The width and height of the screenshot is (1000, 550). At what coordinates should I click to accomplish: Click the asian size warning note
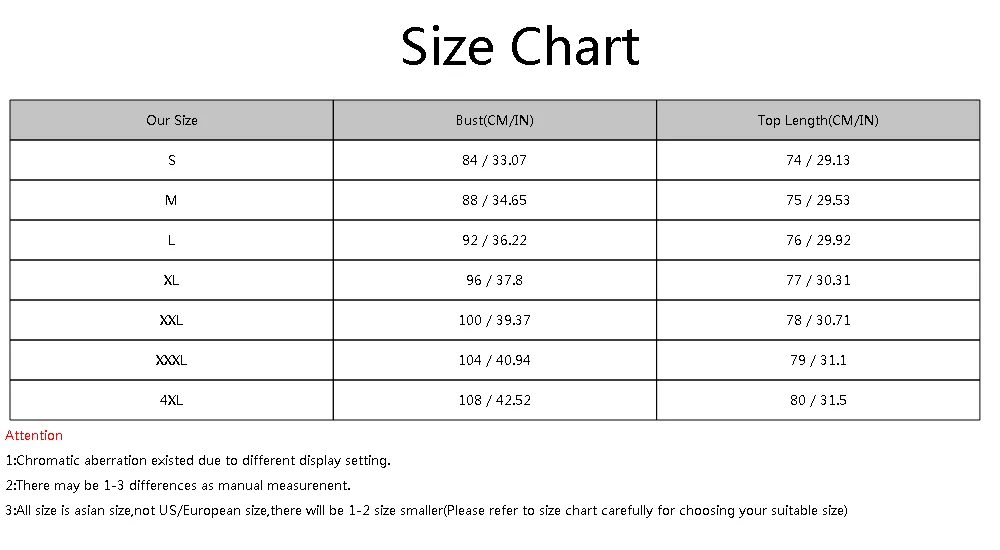(x=426, y=510)
